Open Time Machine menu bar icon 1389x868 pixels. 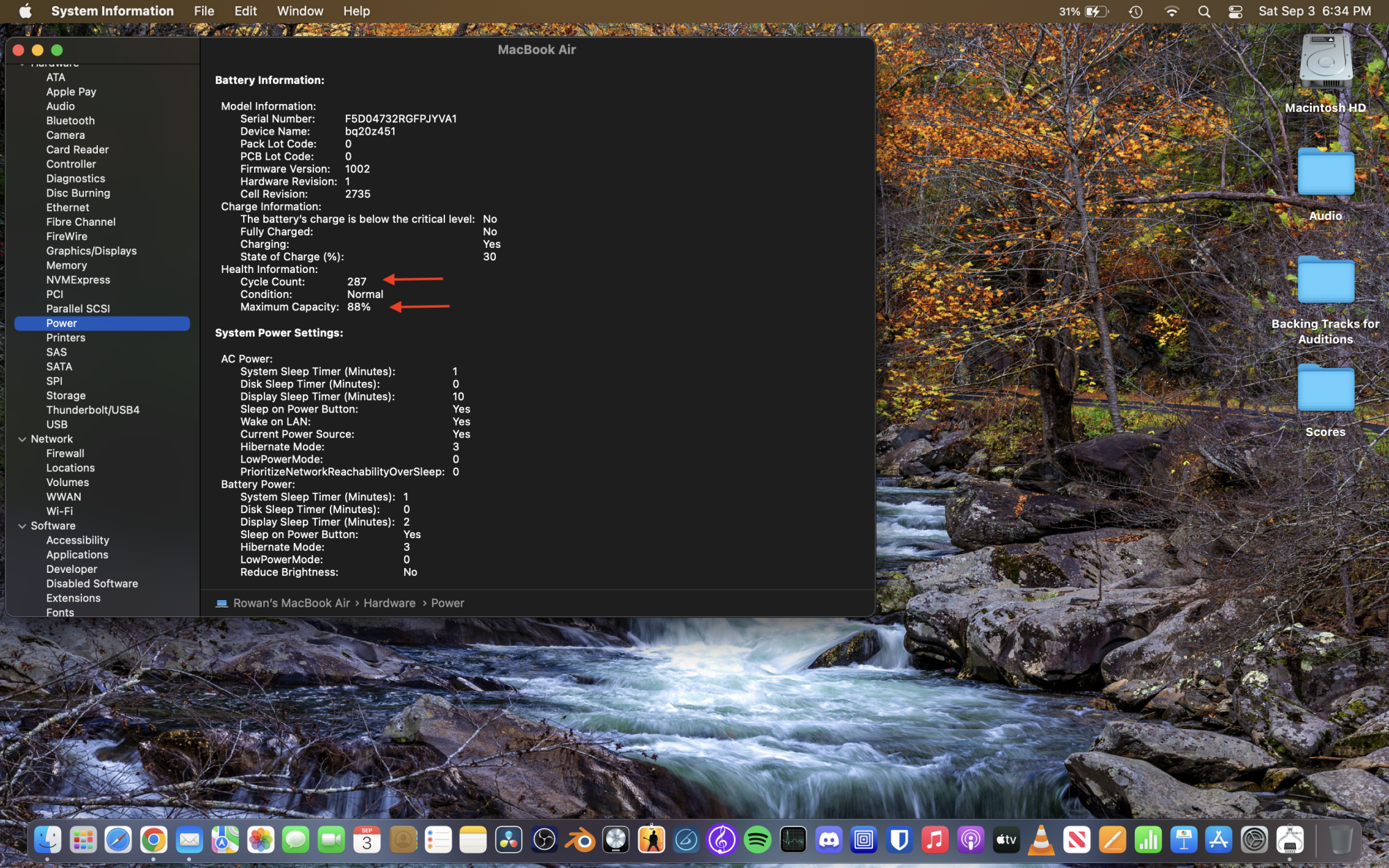[x=1136, y=12]
